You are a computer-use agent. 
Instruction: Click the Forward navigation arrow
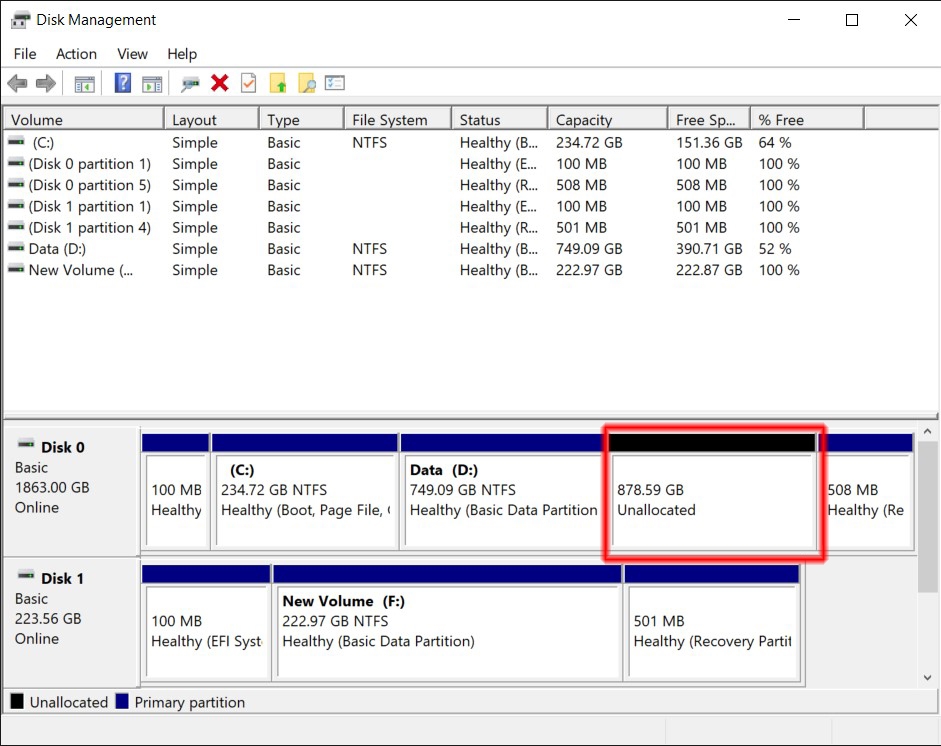tap(44, 83)
